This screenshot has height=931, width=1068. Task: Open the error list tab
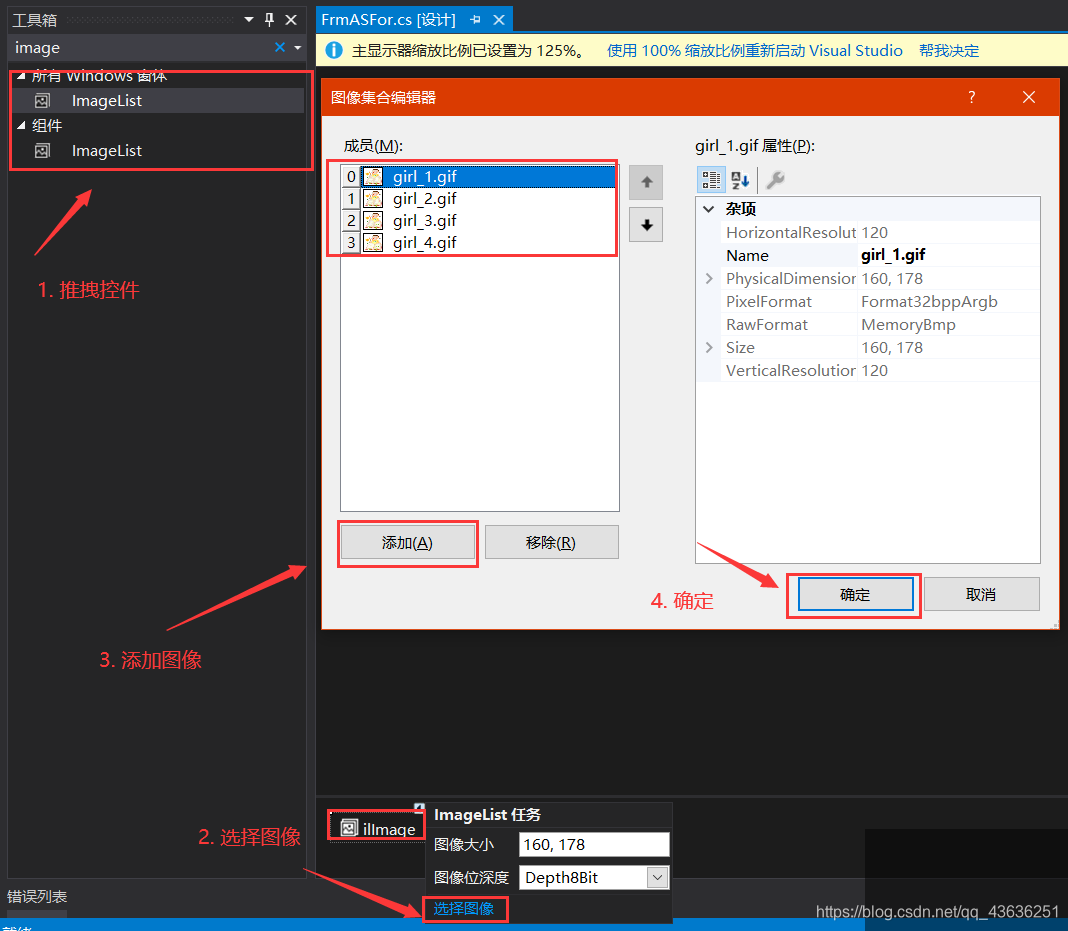pos(37,896)
